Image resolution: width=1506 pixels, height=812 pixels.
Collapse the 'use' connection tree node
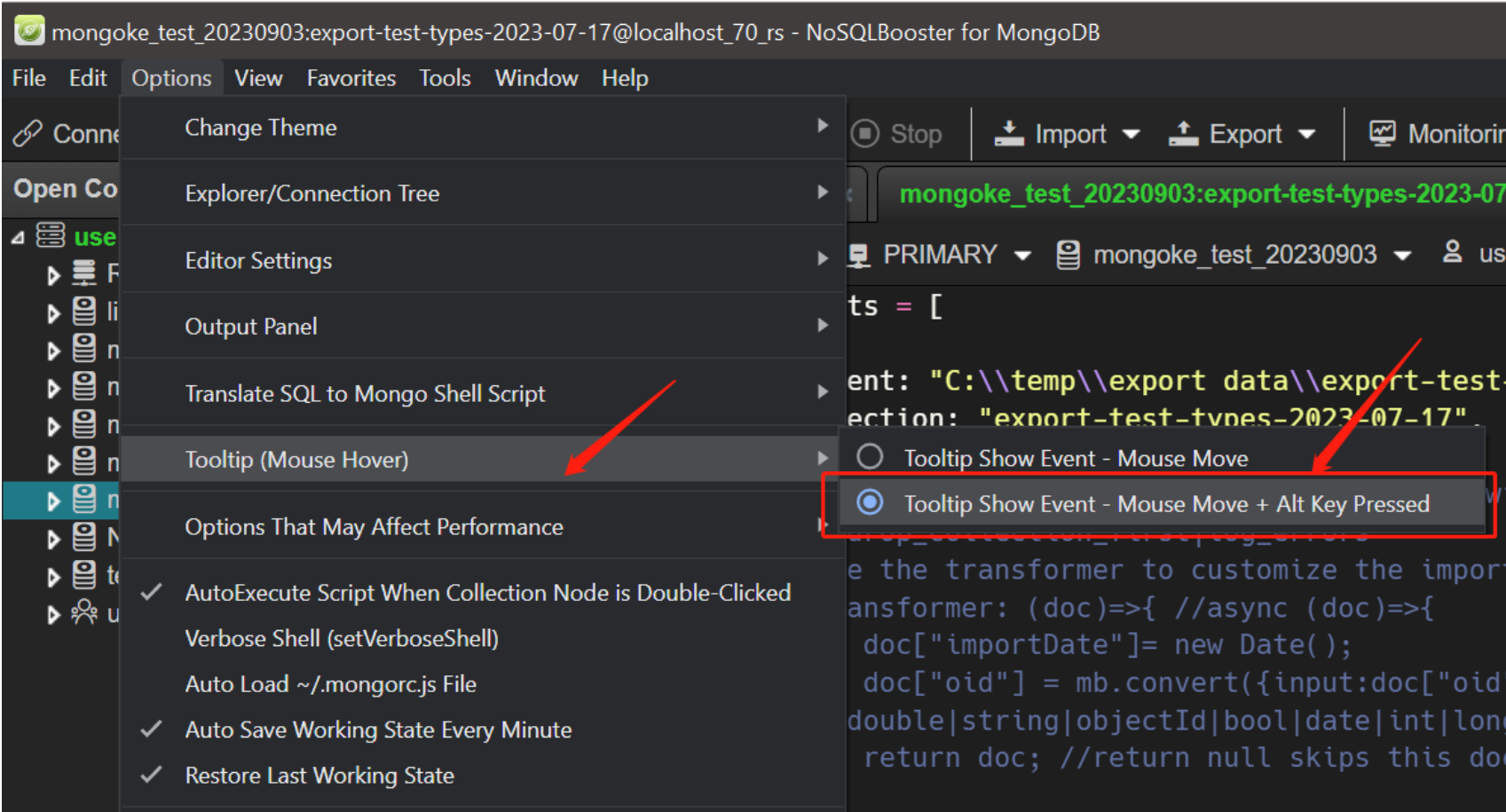click(x=18, y=238)
